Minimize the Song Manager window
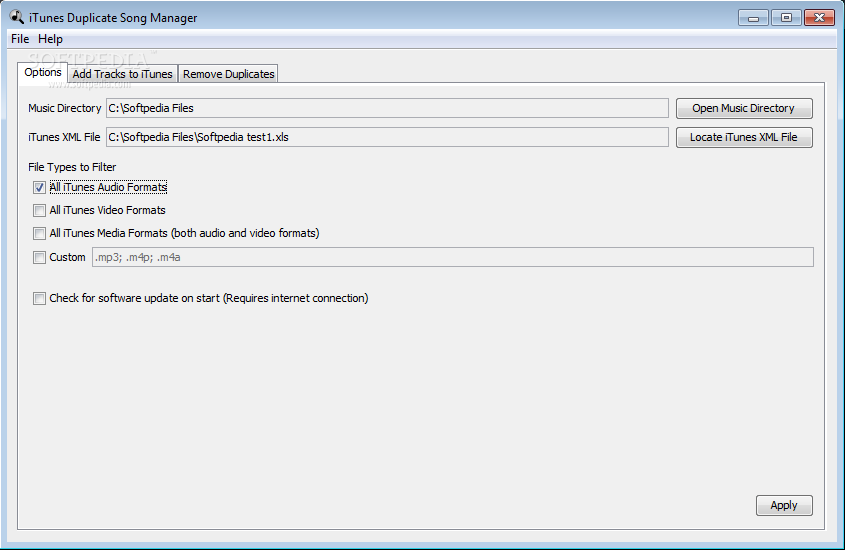 (x=753, y=18)
